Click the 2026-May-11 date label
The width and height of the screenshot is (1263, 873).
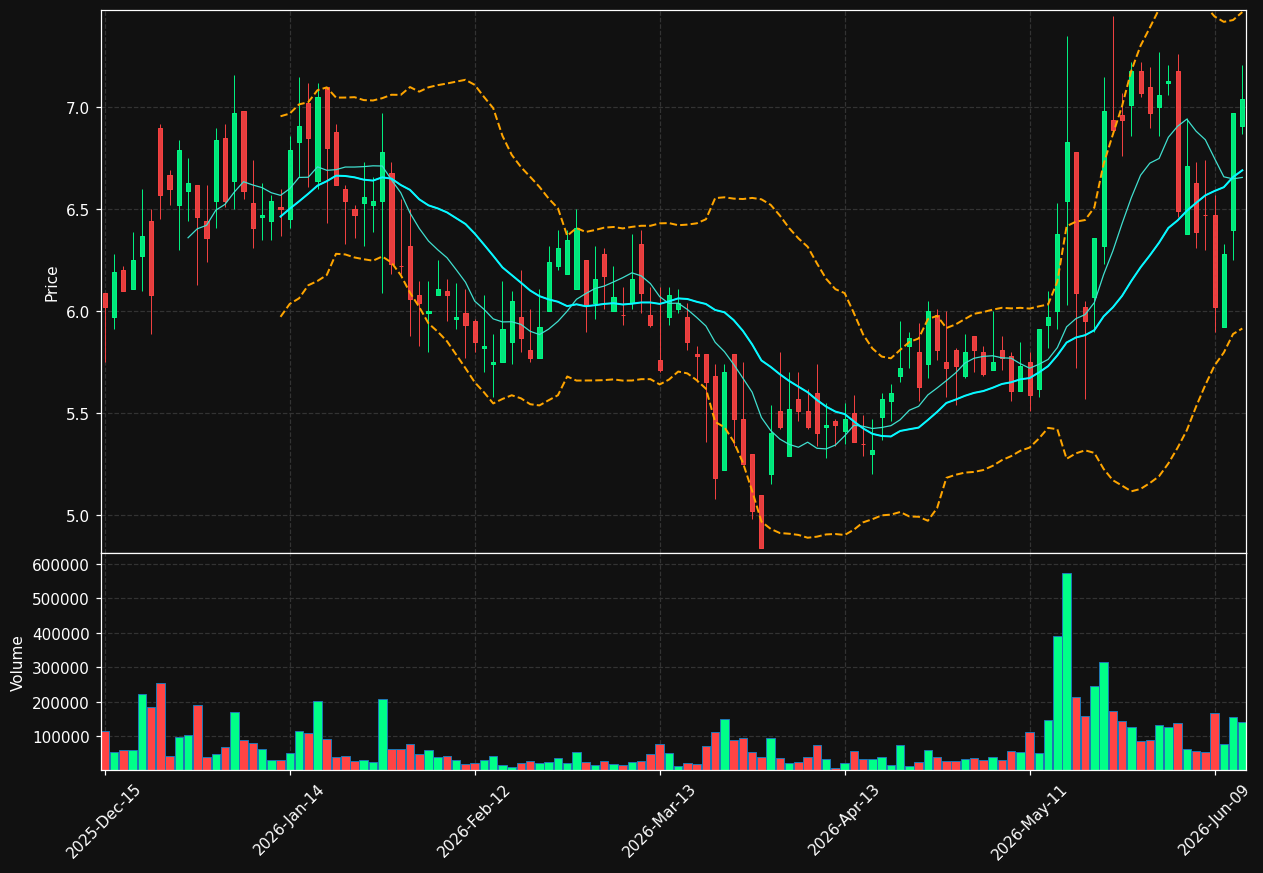pos(1029,822)
